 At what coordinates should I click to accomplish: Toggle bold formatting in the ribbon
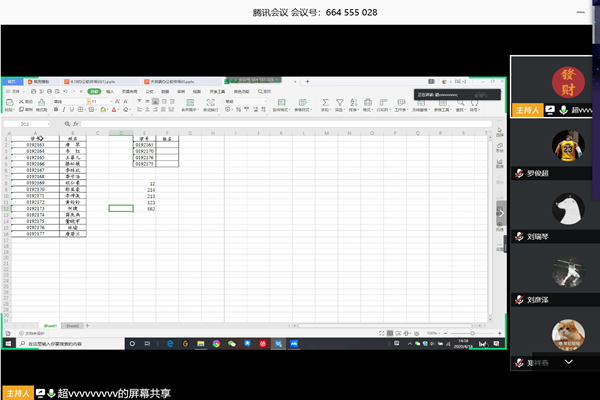55,110
